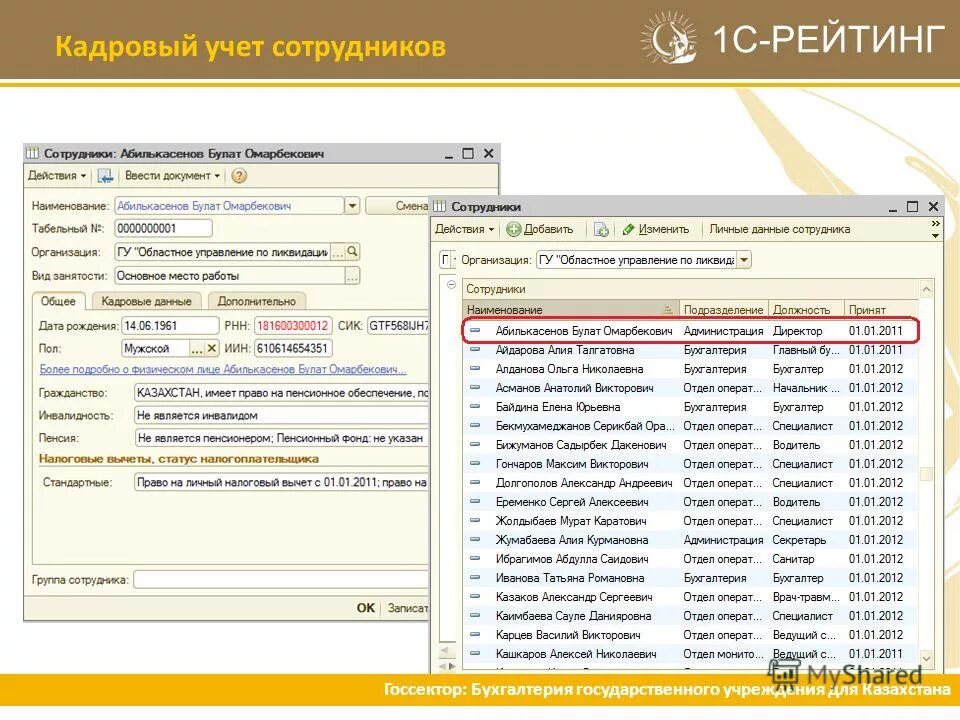960x720 pixels.
Task: Select row Карцев Василий Викторович
Action: click(x=691, y=635)
